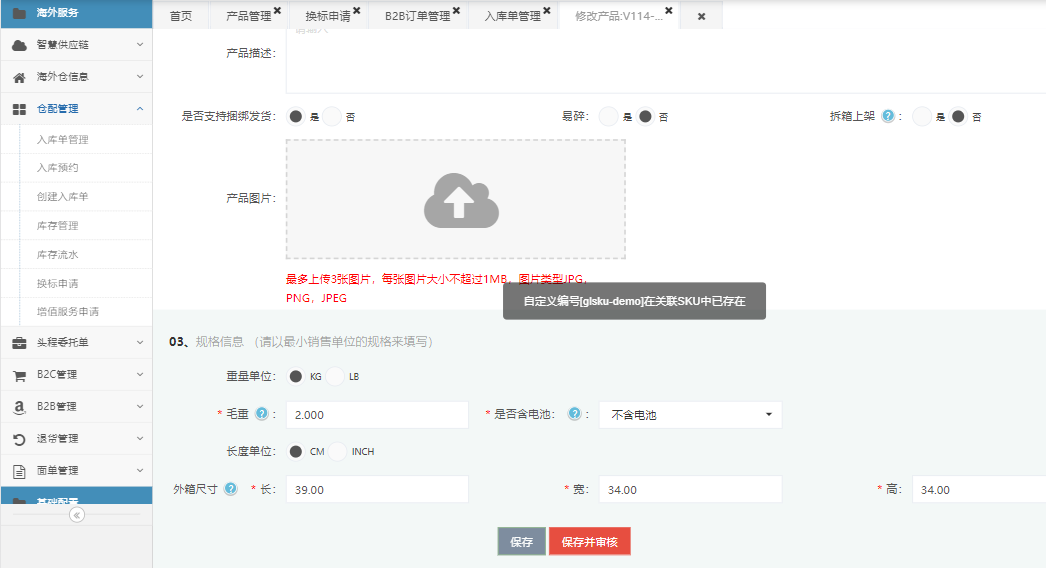Expand 面单管理 menu

click(x=140, y=471)
